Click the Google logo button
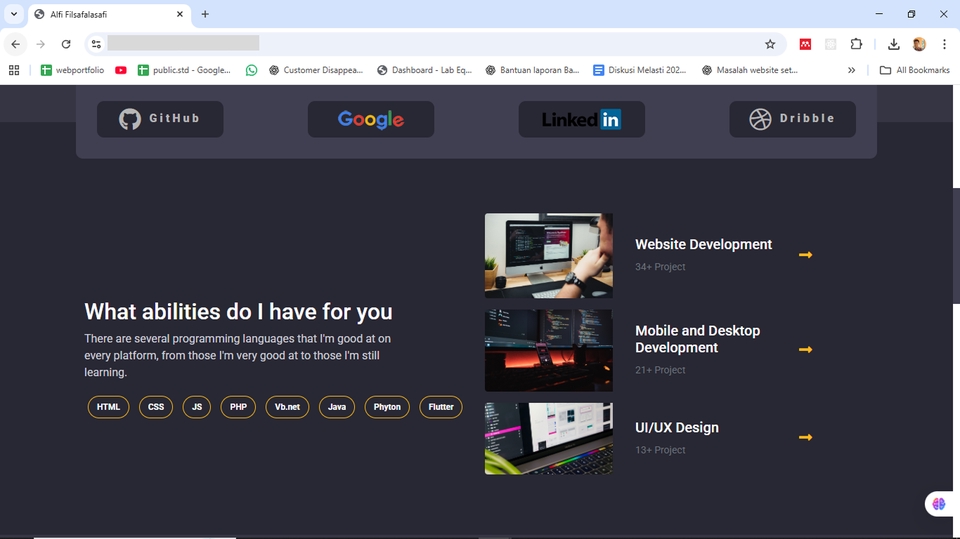Image resolution: width=960 pixels, height=539 pixels. (371, 119)
